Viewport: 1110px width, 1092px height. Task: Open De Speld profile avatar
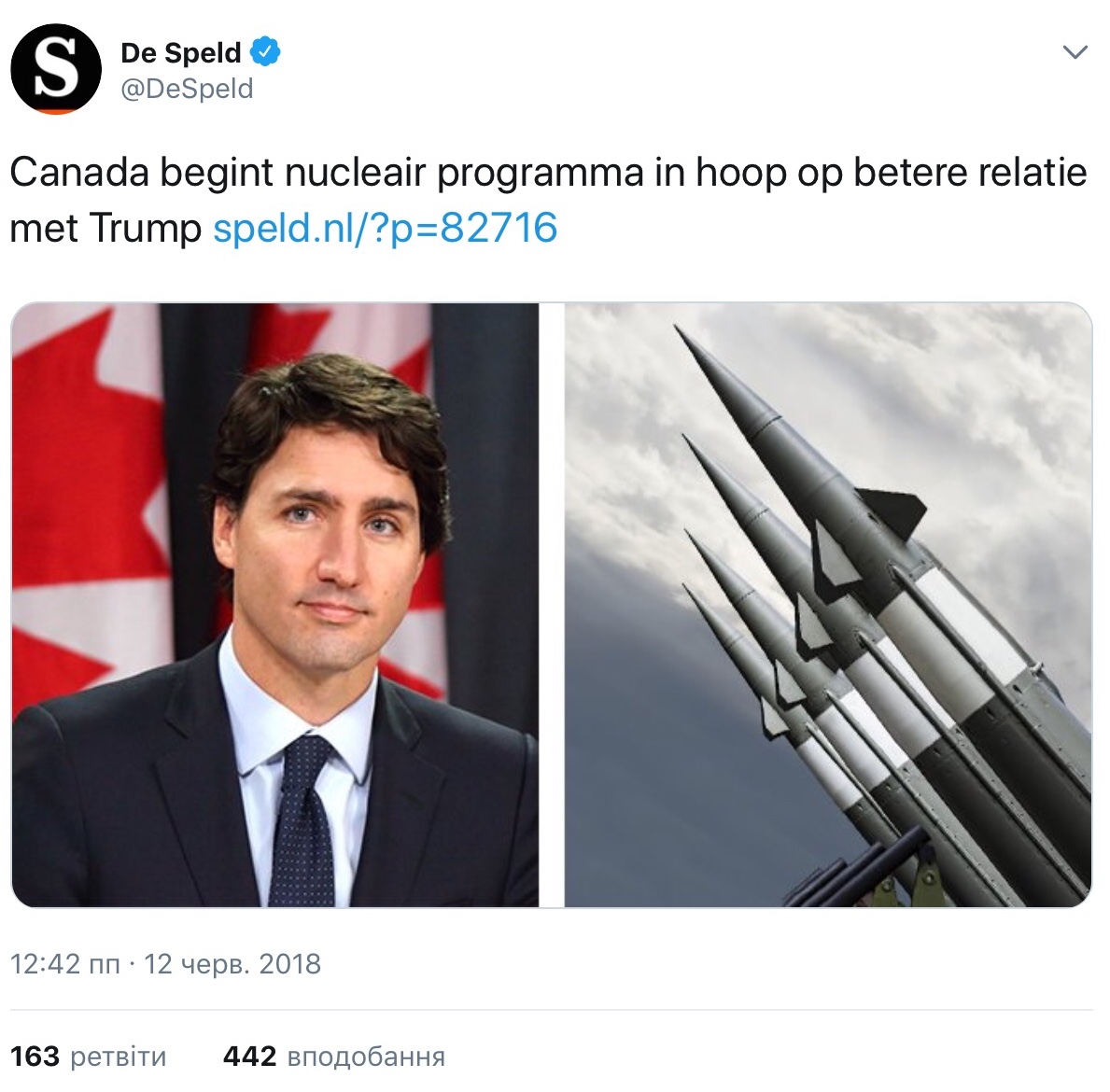click(x=56, y=69)
